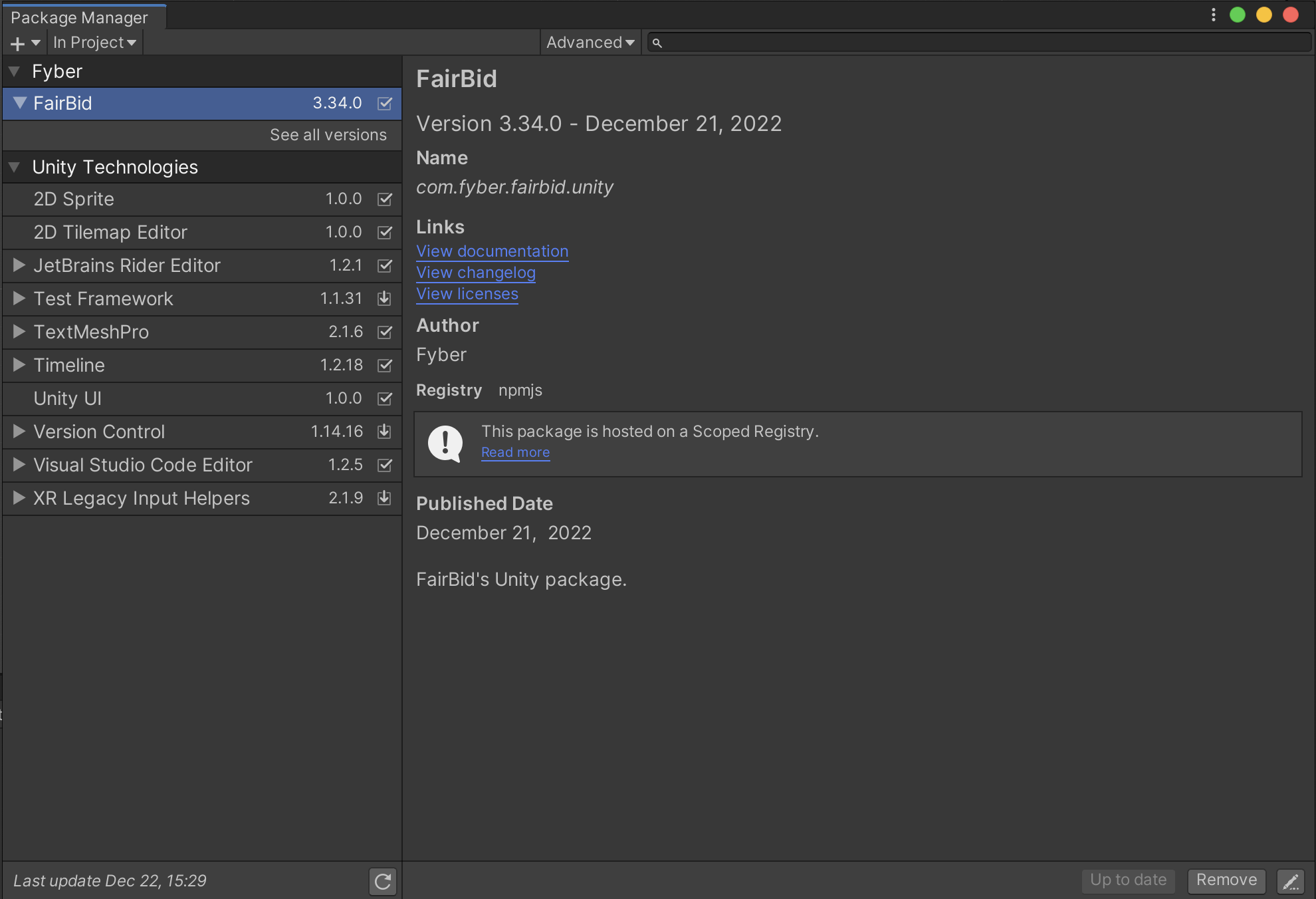This screenshot has height=899, width=1316.
Task: Select the 2D Sprite package
Action: [202, 199]
